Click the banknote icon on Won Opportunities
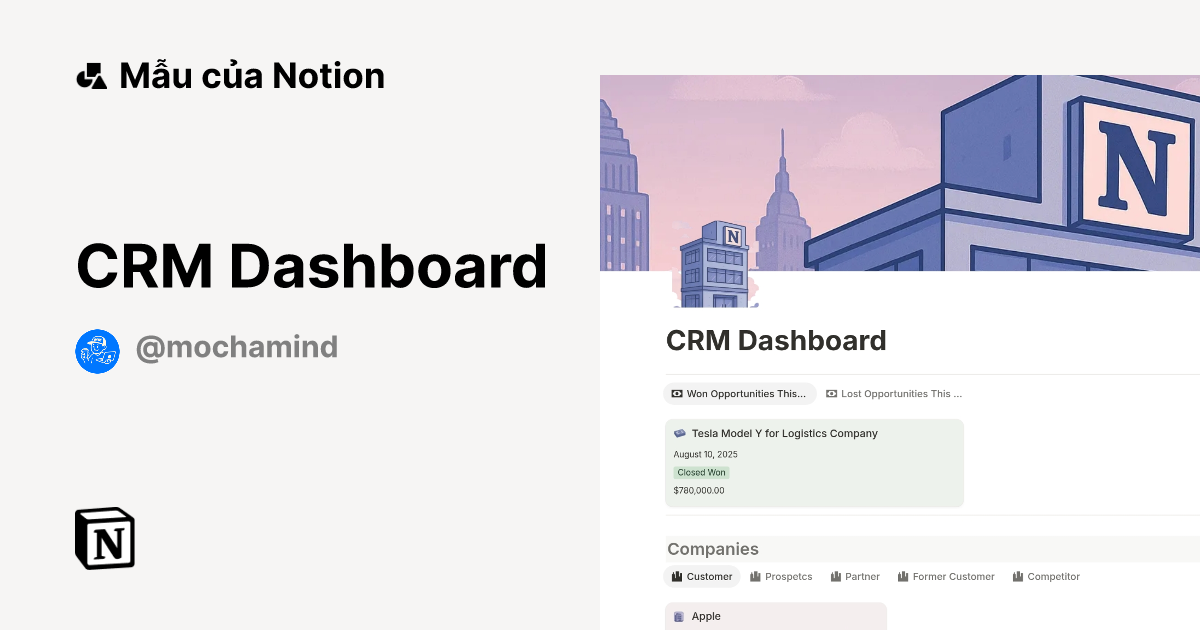This screenshot has width=1200, height=630. pos(678,393)
